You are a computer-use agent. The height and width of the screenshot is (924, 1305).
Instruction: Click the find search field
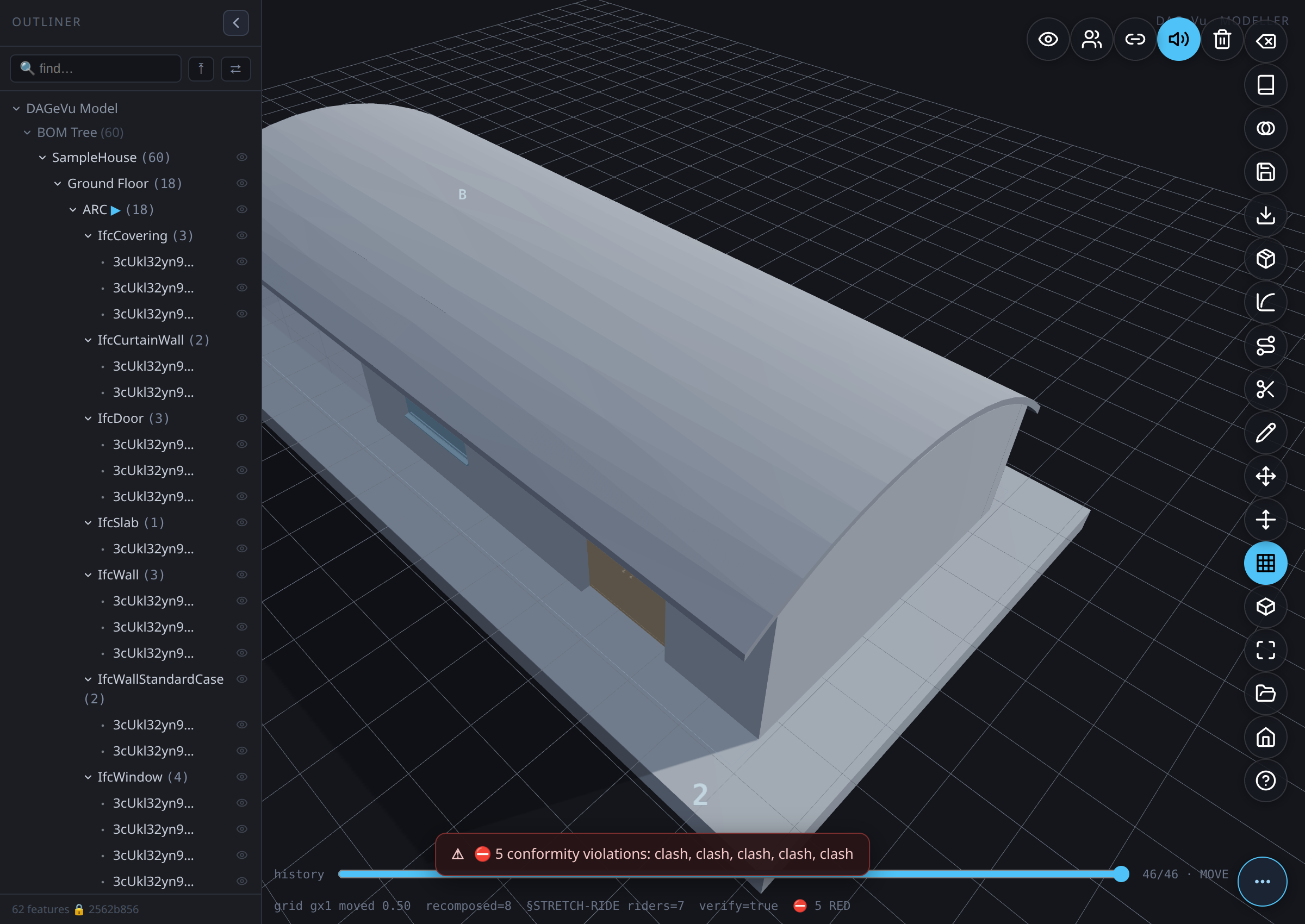coord(96,68)
